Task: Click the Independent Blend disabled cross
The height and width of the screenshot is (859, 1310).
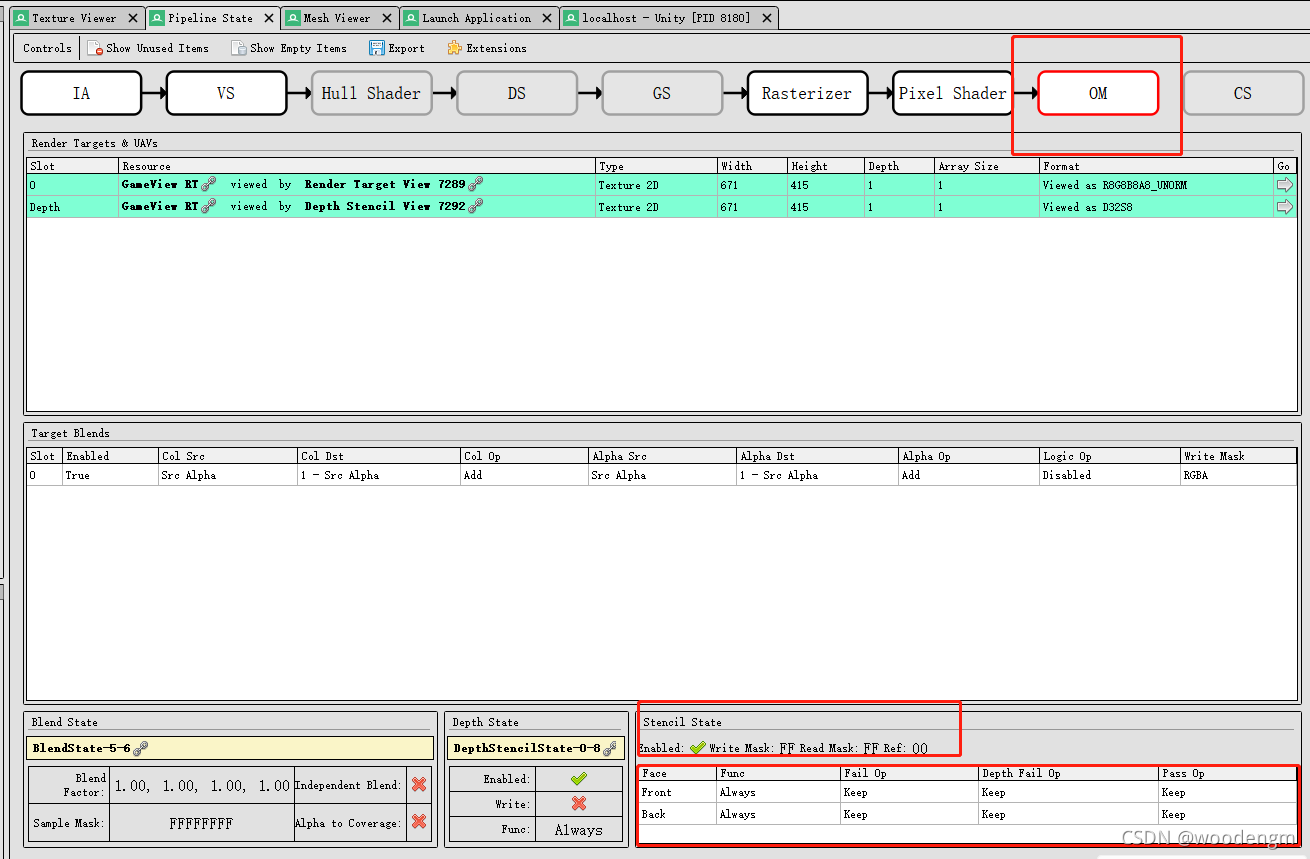Action: 419,785
